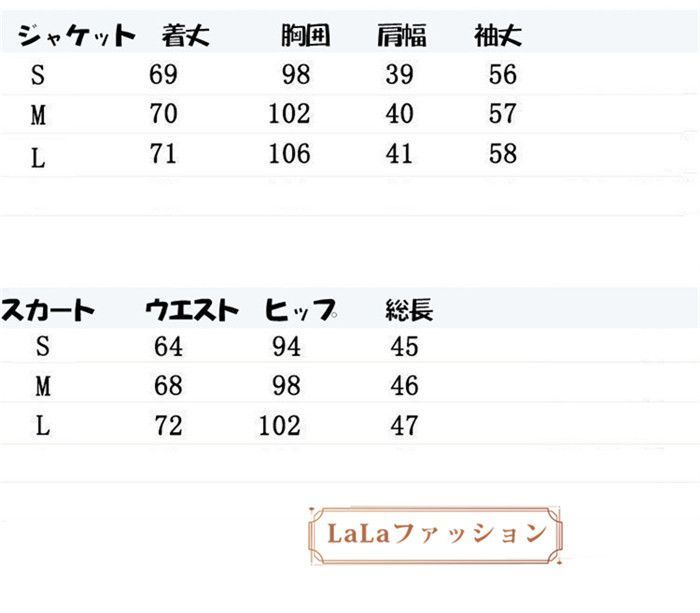Click the jacket bust value 102

point(289,113)
